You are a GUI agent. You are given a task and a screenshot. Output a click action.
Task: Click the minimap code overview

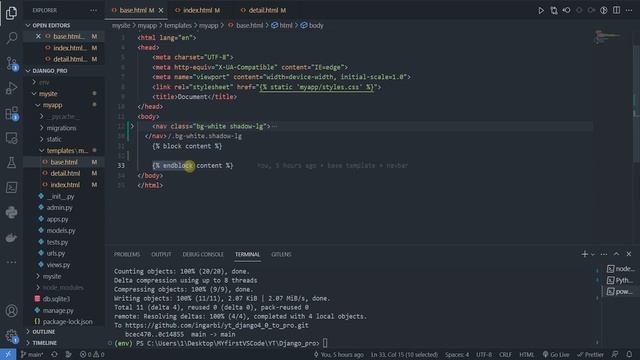point(607,37)
